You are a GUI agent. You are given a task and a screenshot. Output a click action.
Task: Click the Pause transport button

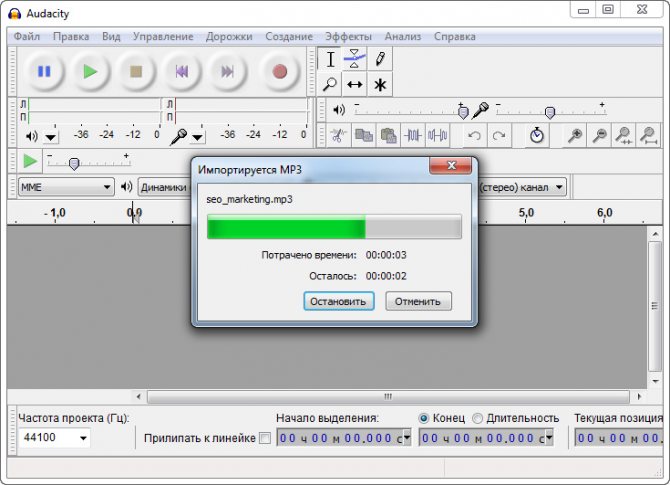(x=44, y=71)
